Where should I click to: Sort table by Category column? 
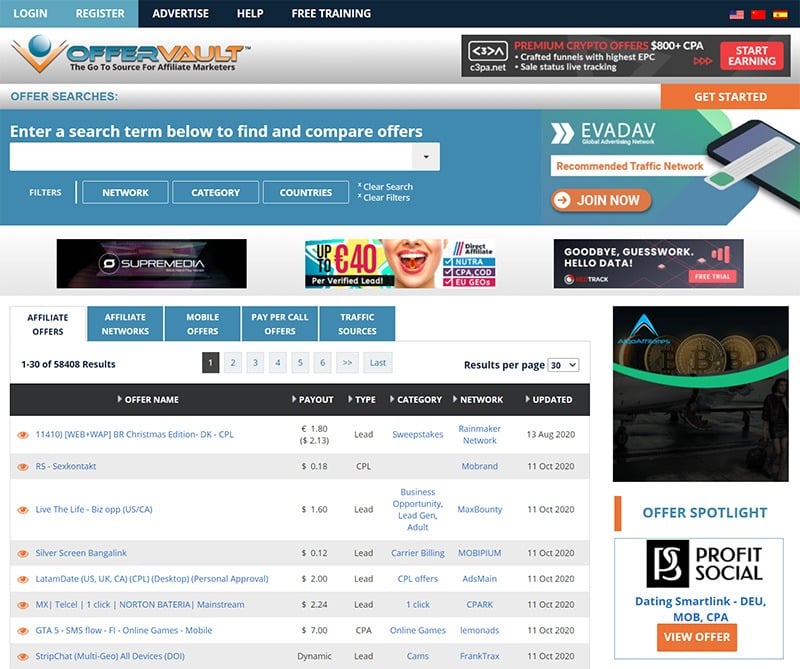(416, 400)
